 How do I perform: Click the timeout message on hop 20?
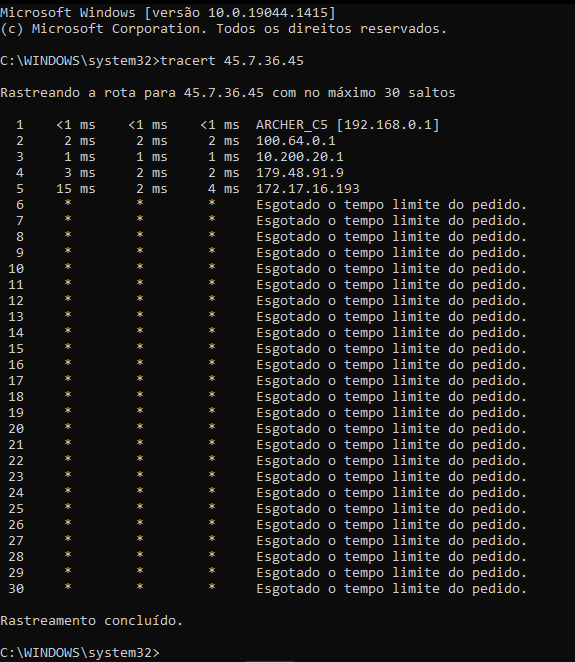(x=391, y=429)
